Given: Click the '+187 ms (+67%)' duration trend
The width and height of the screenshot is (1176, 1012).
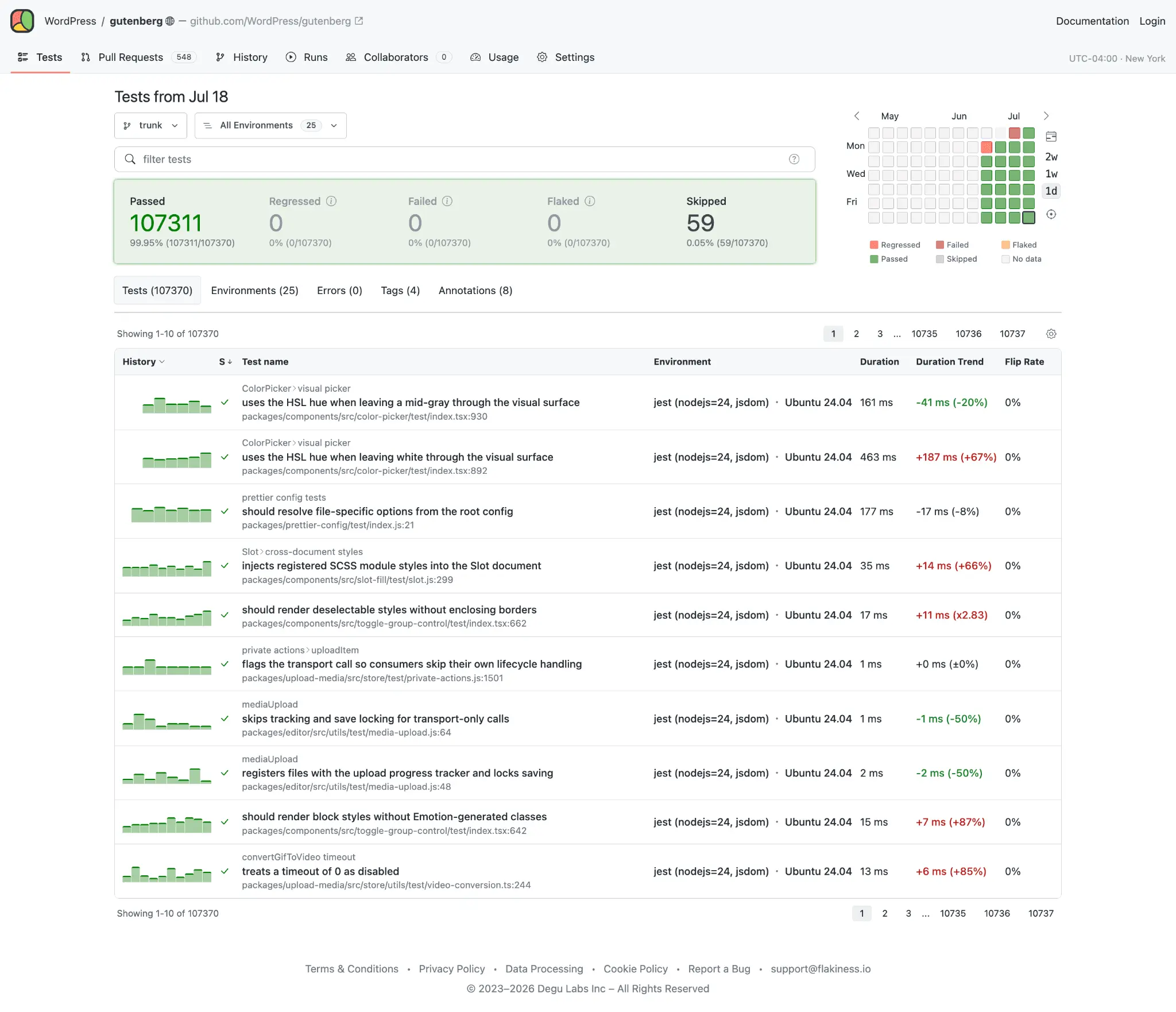Looking at the screenshot, I should 956,457.
